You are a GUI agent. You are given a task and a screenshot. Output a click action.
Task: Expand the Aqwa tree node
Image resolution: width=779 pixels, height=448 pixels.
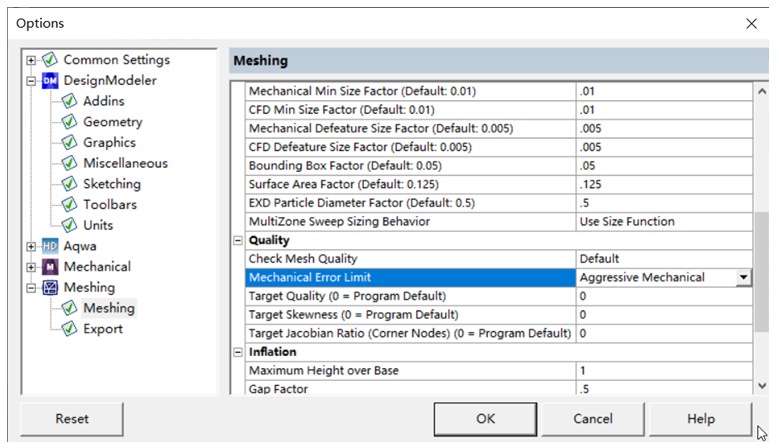click(x=31, y=246)
